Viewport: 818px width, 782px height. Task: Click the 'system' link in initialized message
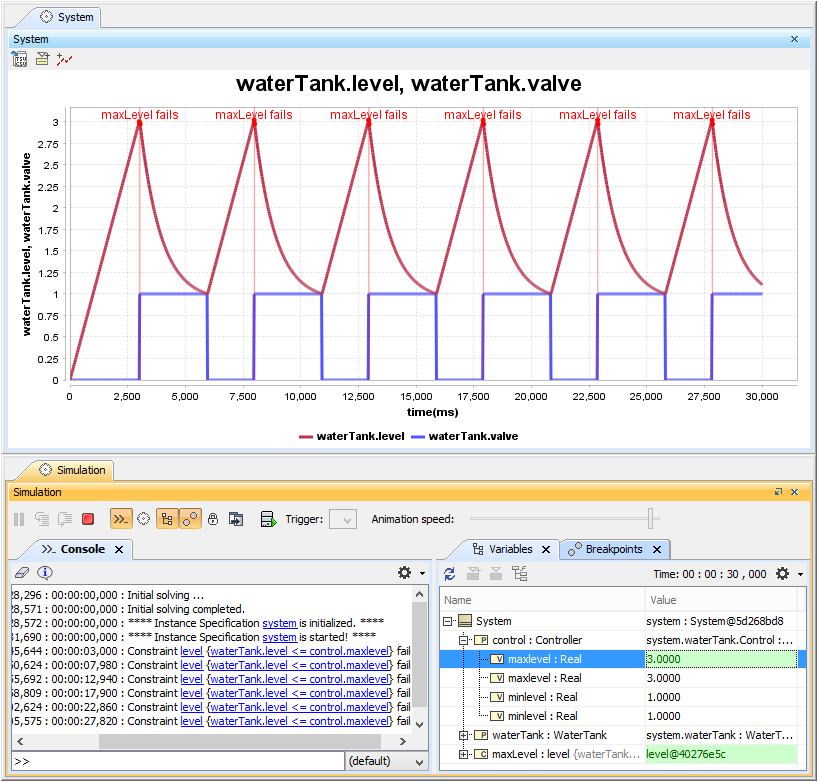(x=279, y=622)
